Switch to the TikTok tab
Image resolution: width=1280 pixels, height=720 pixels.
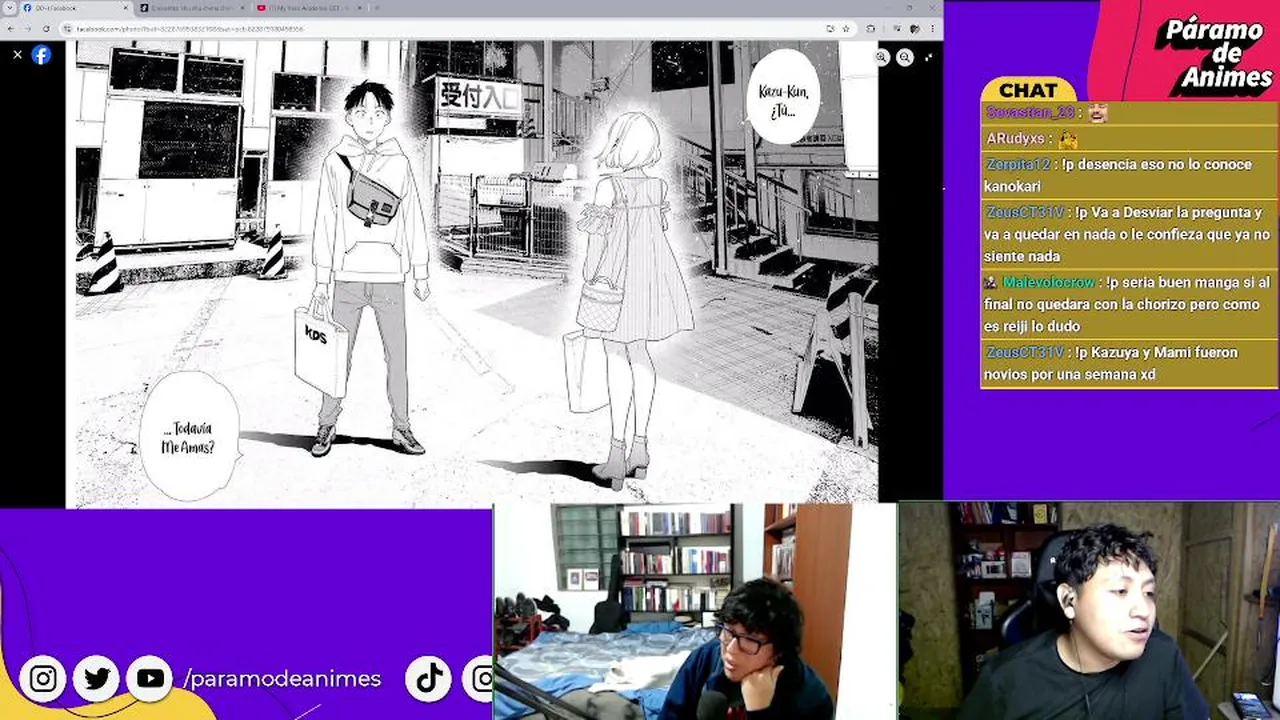(192, 8)
